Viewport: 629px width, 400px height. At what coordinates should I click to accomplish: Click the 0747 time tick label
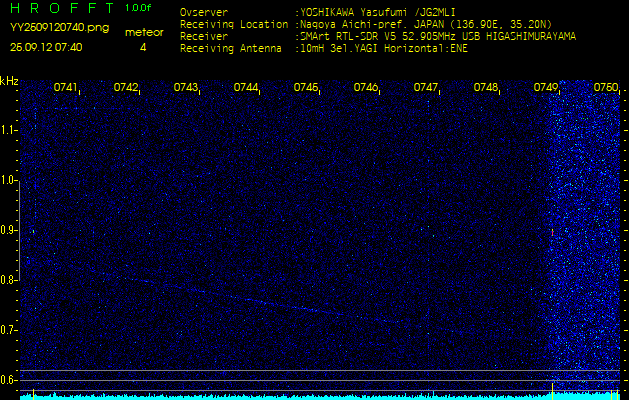[426, 88]
